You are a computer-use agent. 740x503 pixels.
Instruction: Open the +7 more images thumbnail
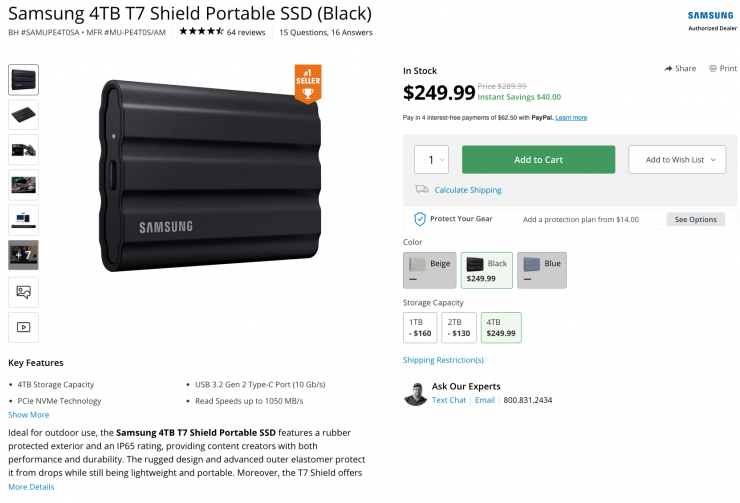tap(23, 255)
